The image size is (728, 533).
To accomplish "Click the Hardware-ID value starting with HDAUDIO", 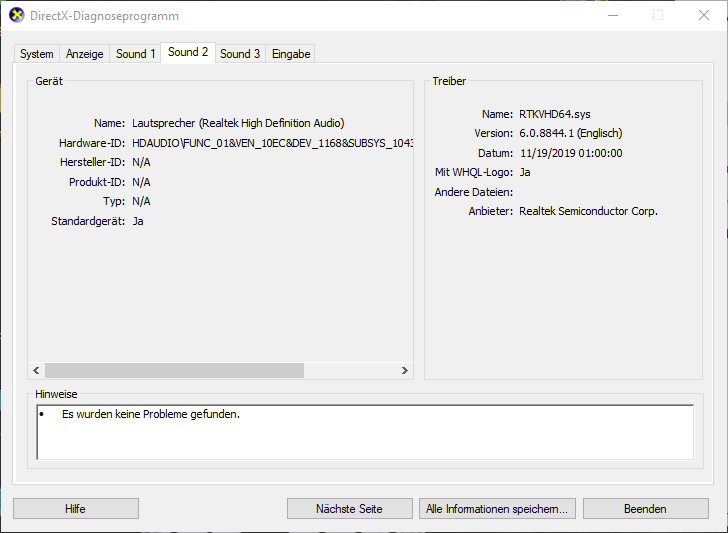I will [x=273, y=143].
